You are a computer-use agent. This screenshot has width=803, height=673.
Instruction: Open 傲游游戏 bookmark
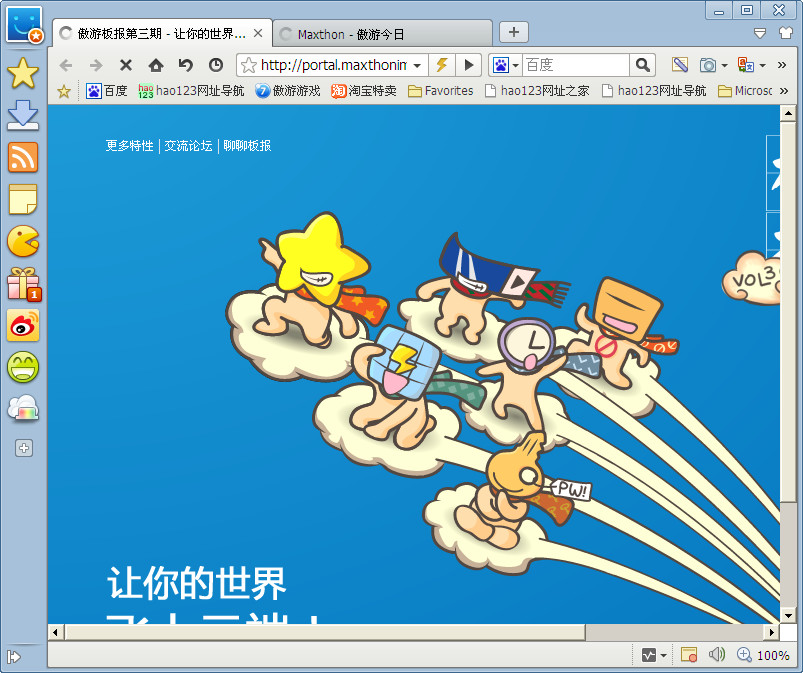(x=288, y=91)
